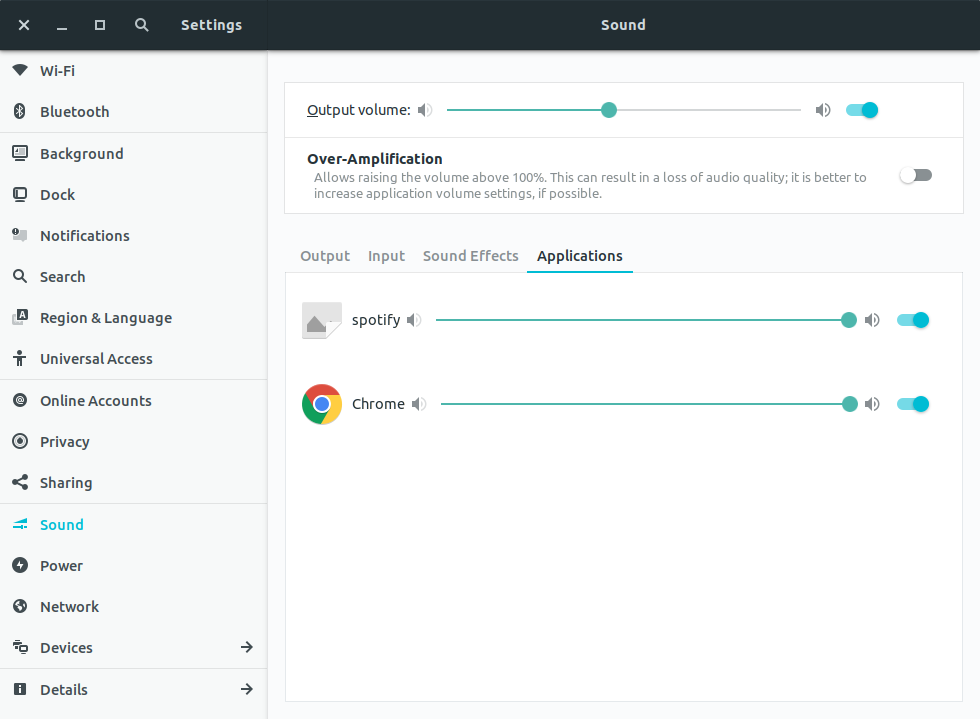Click the Chrome application icon
The height and width of the screenshot is (719, 980).
(x=322, y=404)
